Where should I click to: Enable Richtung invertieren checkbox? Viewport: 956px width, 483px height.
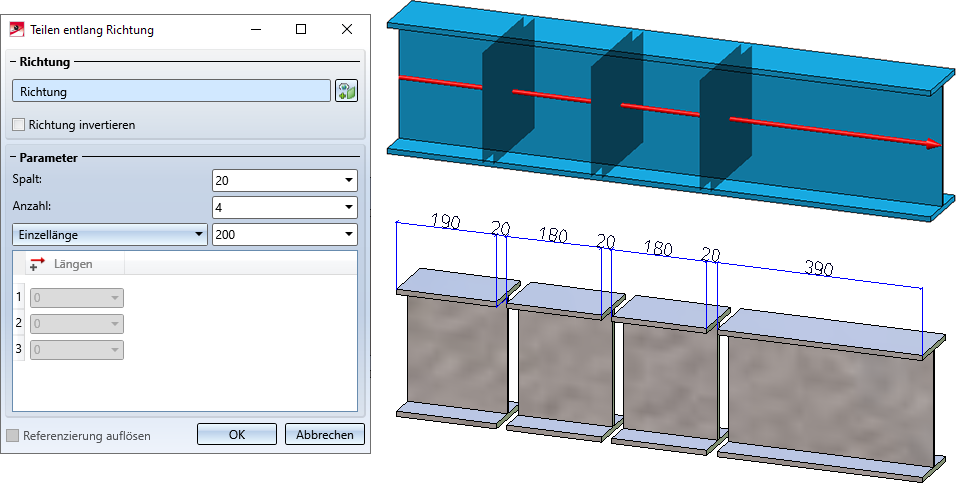(19, 124)
